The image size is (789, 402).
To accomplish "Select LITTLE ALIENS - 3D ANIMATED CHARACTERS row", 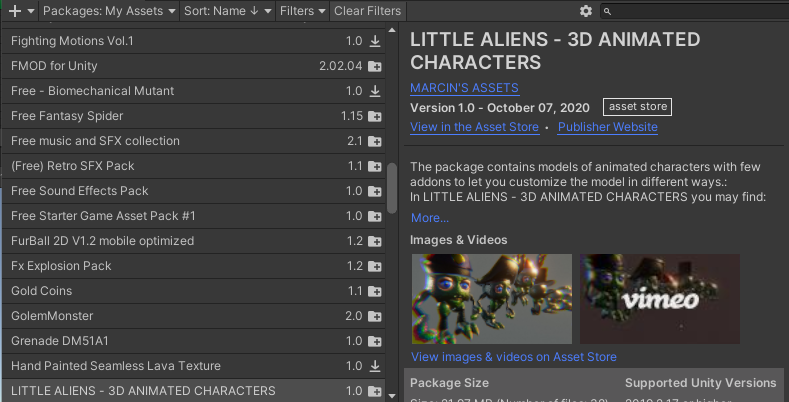I will point(194,391).
